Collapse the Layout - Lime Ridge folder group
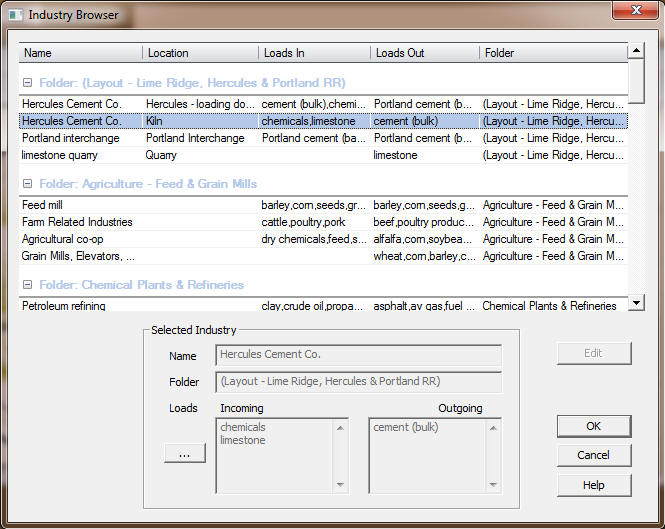 (x=28, y=83)
